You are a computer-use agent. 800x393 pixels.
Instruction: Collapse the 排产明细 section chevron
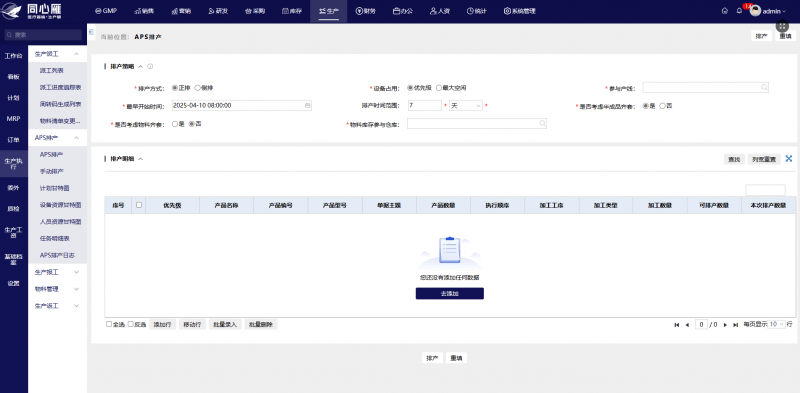pos(140,159)
